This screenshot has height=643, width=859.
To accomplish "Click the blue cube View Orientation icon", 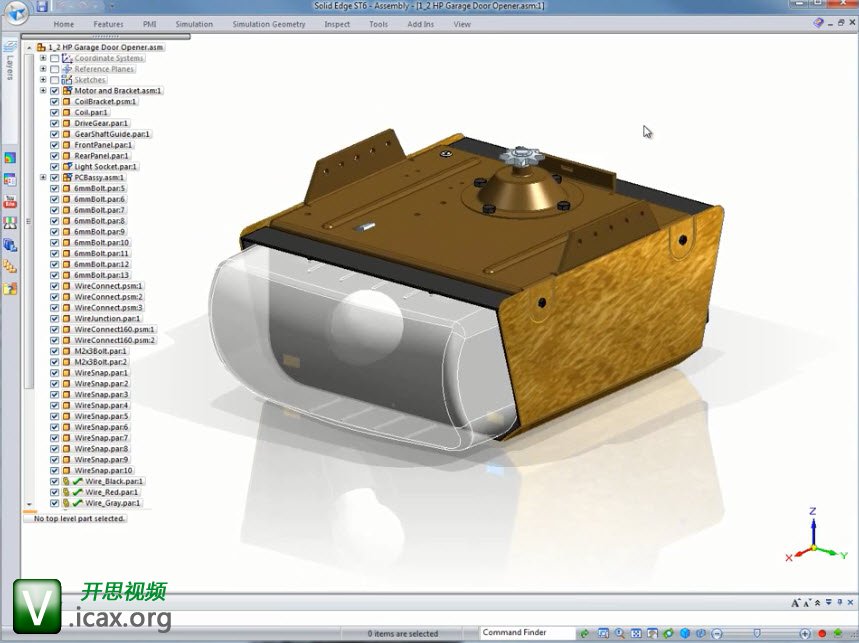I will pyautogui.click(x=685, y=634).
